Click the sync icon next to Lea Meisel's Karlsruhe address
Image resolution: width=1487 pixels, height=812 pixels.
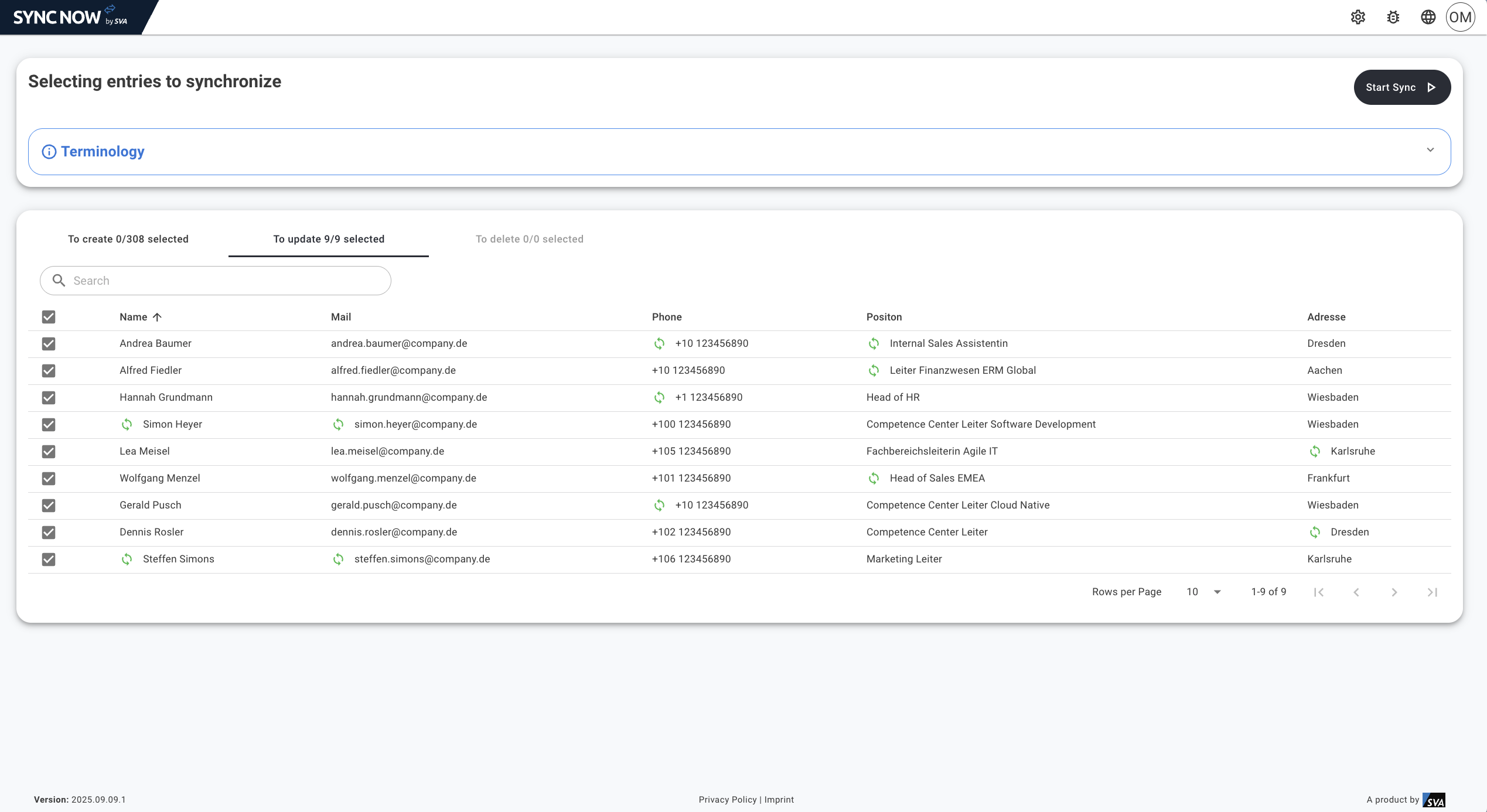tap(1316, 451)
